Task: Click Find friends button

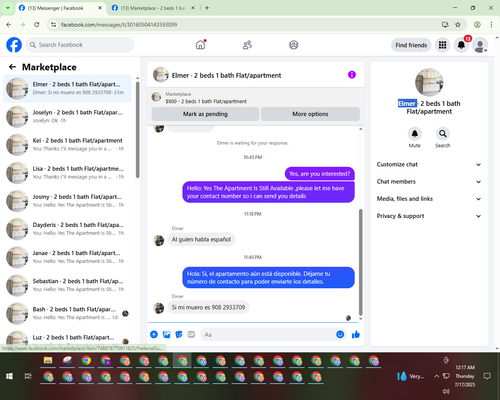Action: pos(411,45)
